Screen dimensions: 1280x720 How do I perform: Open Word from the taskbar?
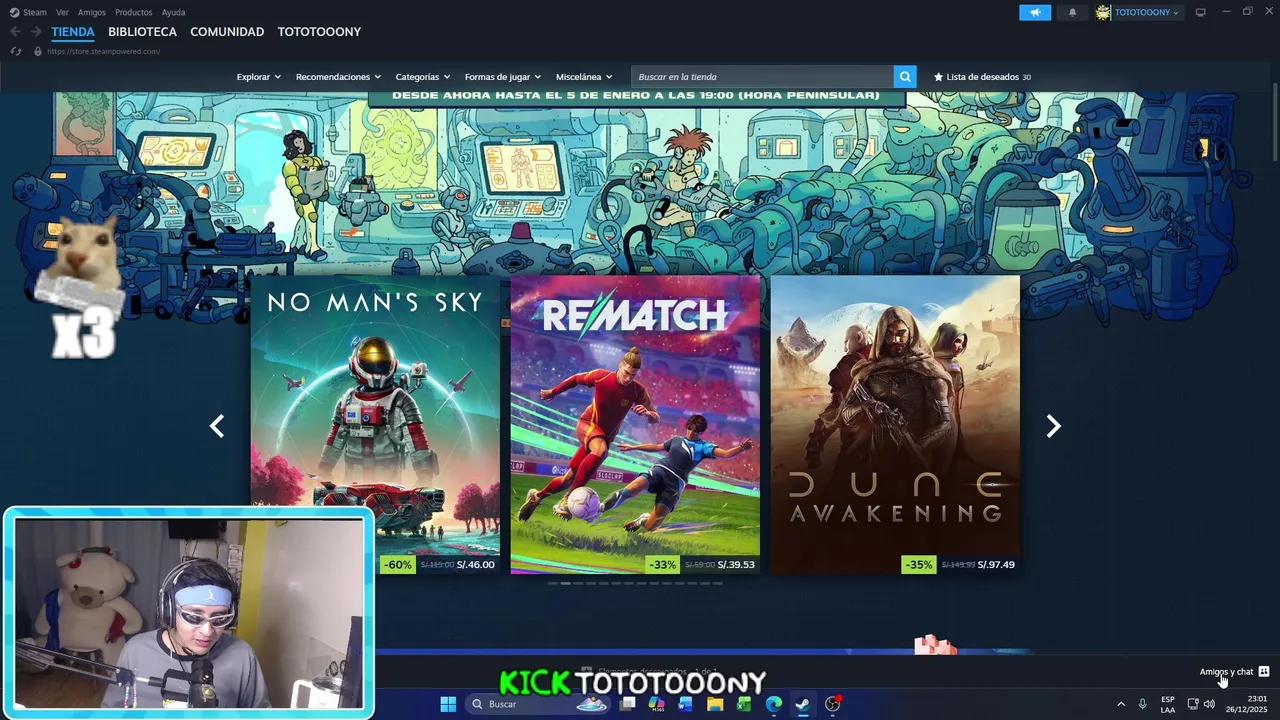point(685,704)
